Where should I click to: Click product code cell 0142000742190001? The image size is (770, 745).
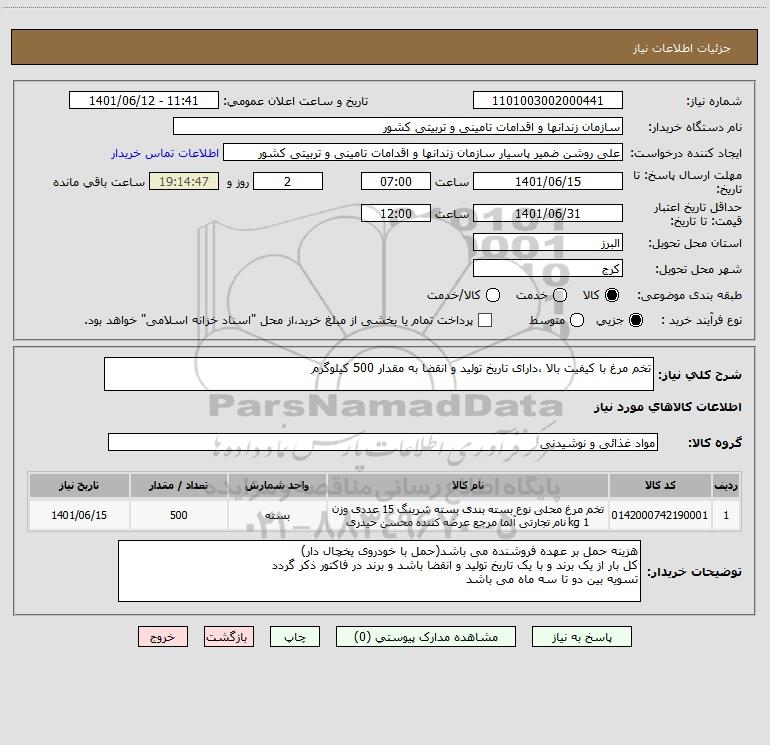pos(660,515)
